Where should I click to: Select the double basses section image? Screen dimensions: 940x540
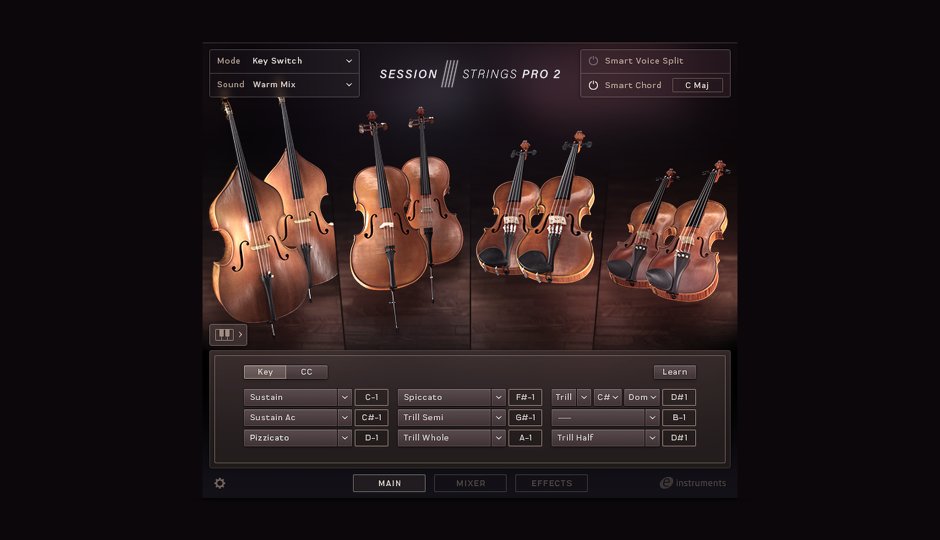[x=271, y=215]
